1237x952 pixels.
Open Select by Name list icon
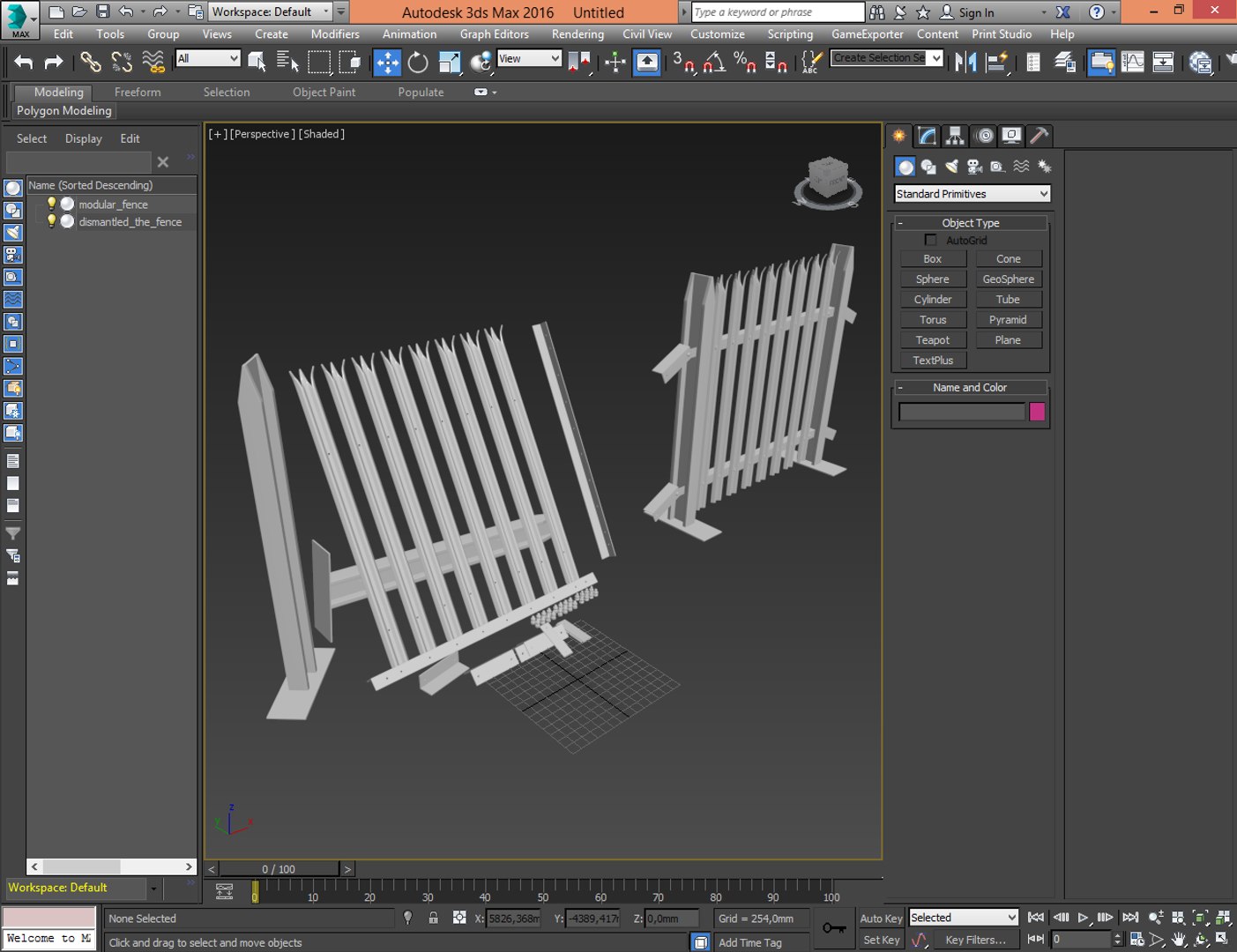287,62
